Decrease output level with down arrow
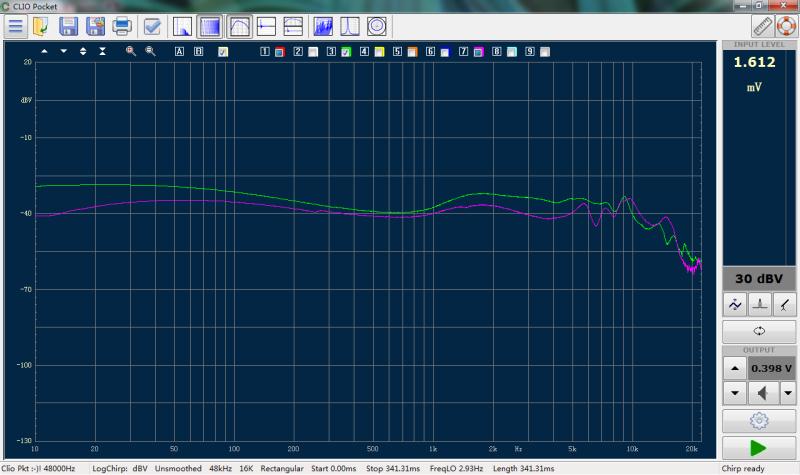 735,393
